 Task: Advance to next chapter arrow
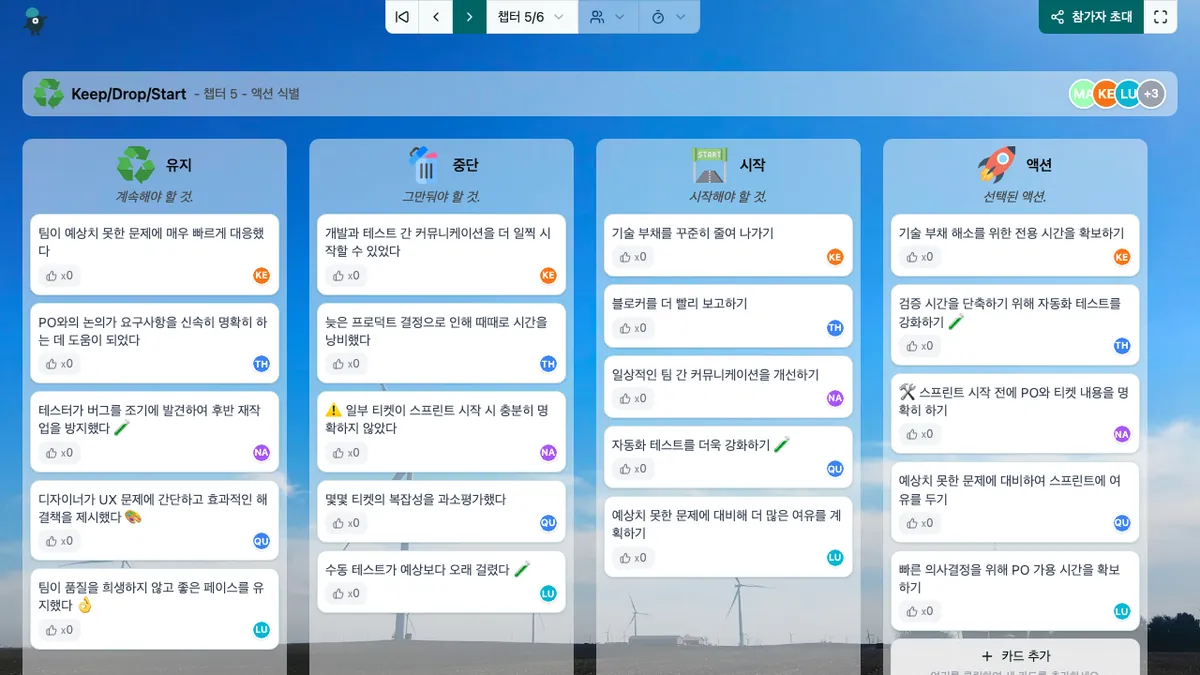[x=469, y=17]
